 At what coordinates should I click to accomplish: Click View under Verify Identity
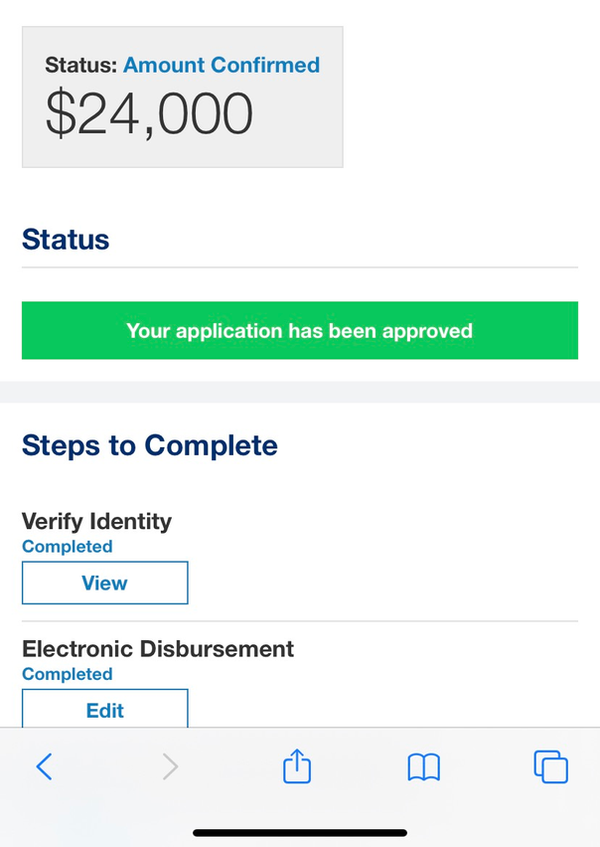point(105,583)
